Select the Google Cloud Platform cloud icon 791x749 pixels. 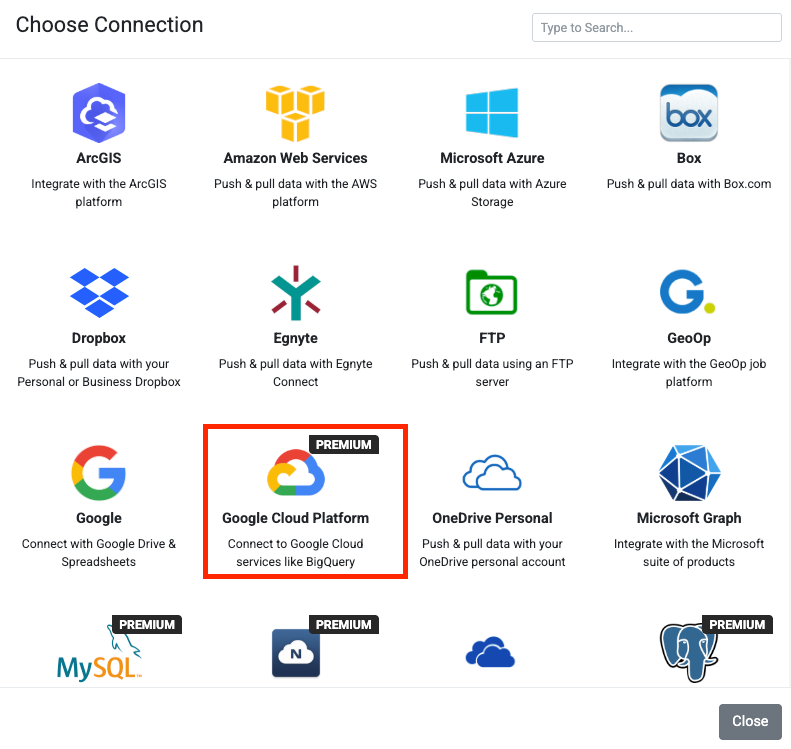(296, 473)
